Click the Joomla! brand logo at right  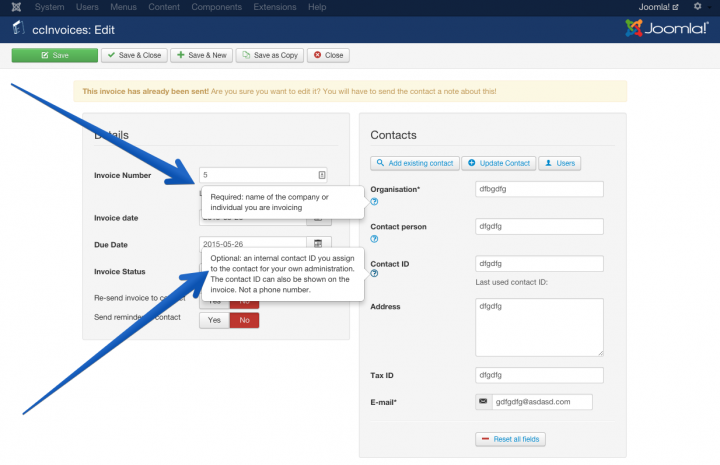(x=667, y=28)
